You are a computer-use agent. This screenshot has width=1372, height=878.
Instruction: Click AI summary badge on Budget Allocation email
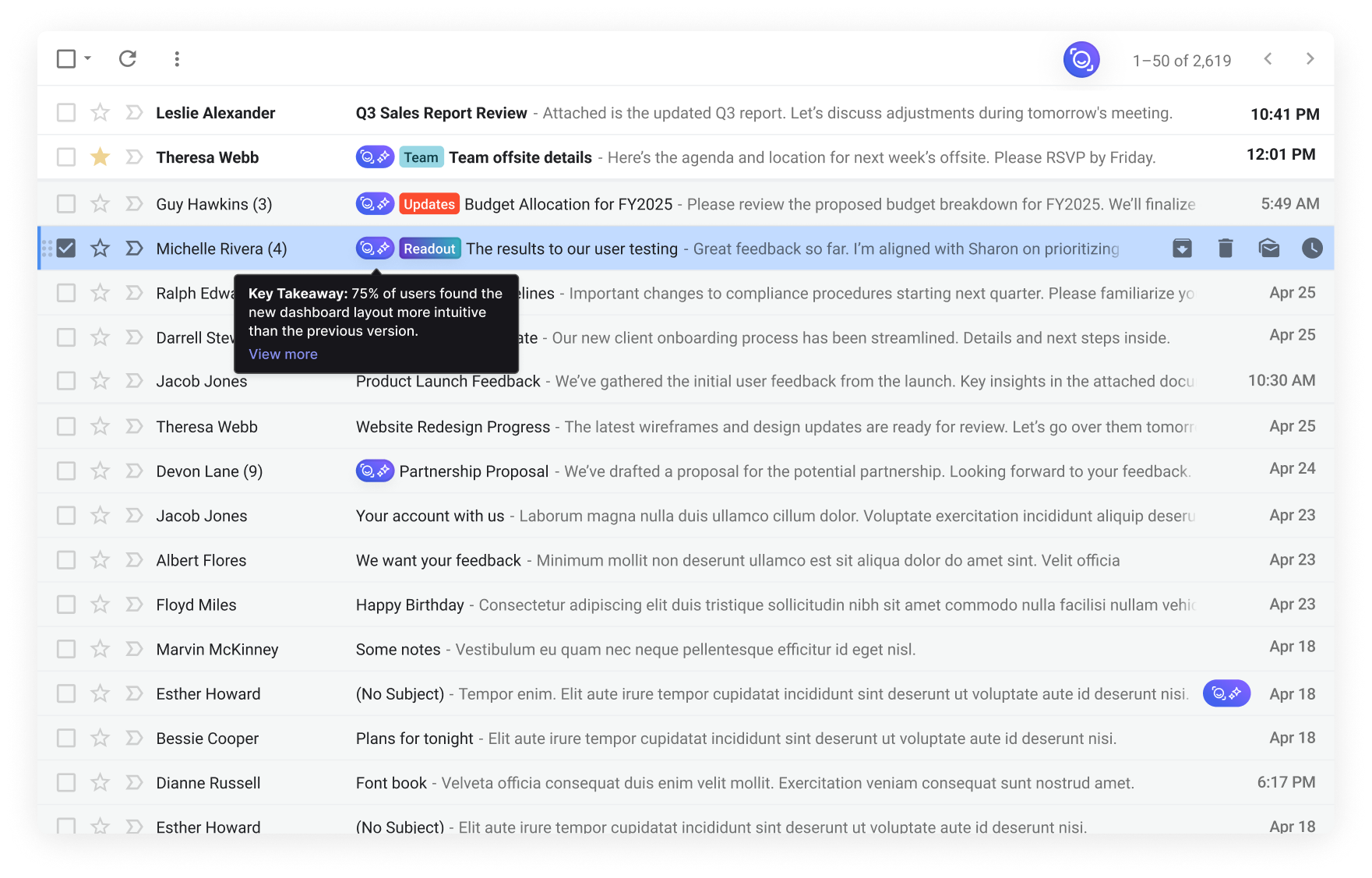click(375, 204)
